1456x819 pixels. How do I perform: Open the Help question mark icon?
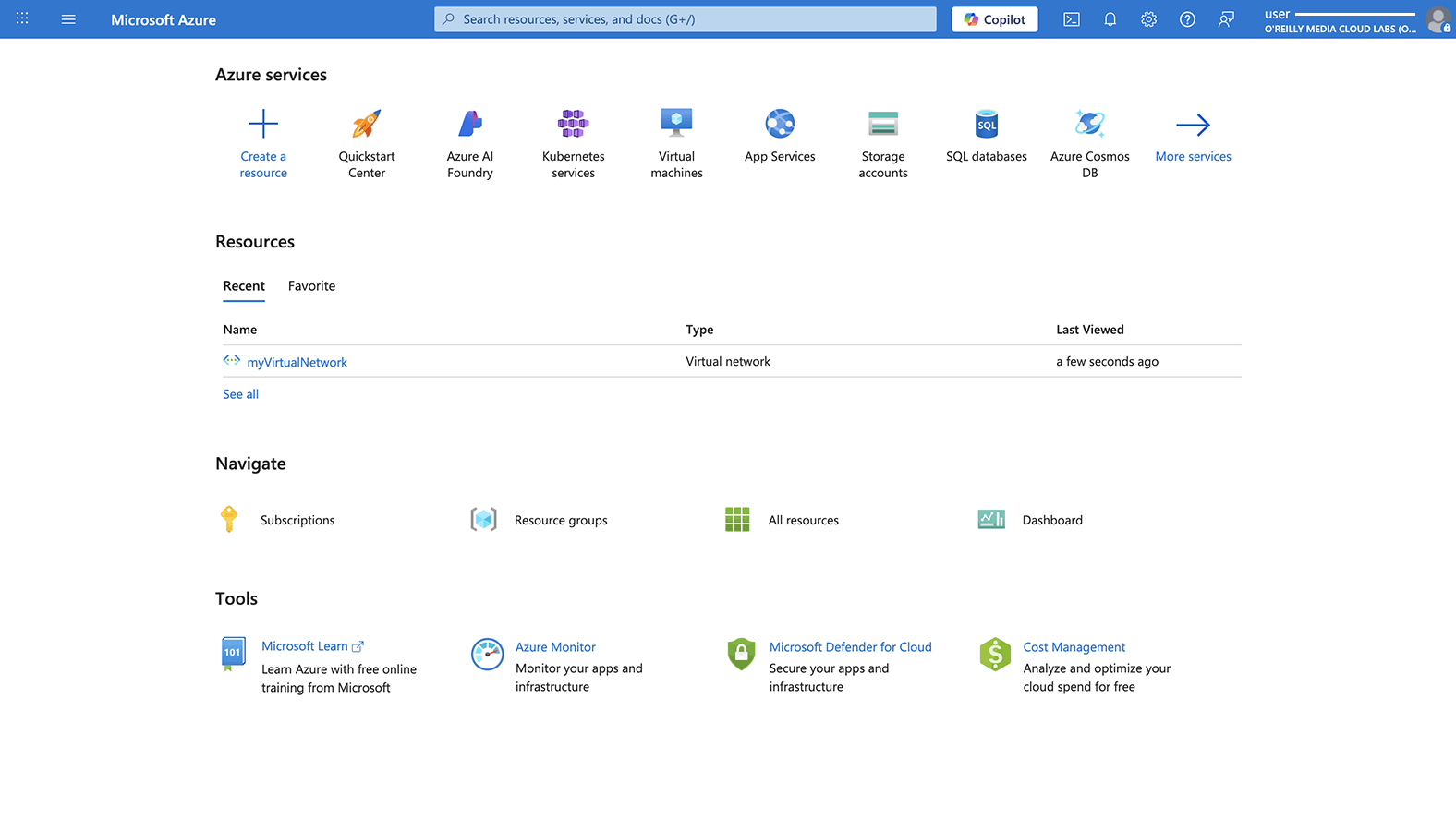(x=1187, y=19)
